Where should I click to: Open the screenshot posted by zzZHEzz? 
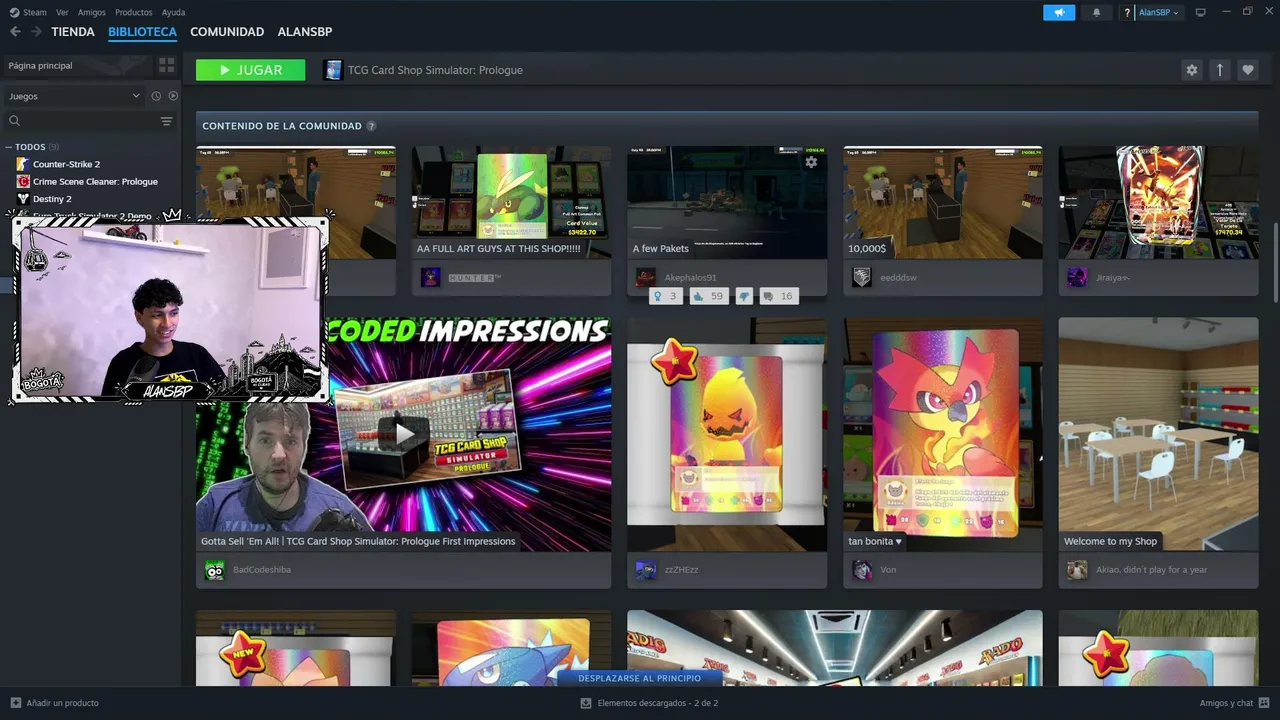[x=727, y=434]
